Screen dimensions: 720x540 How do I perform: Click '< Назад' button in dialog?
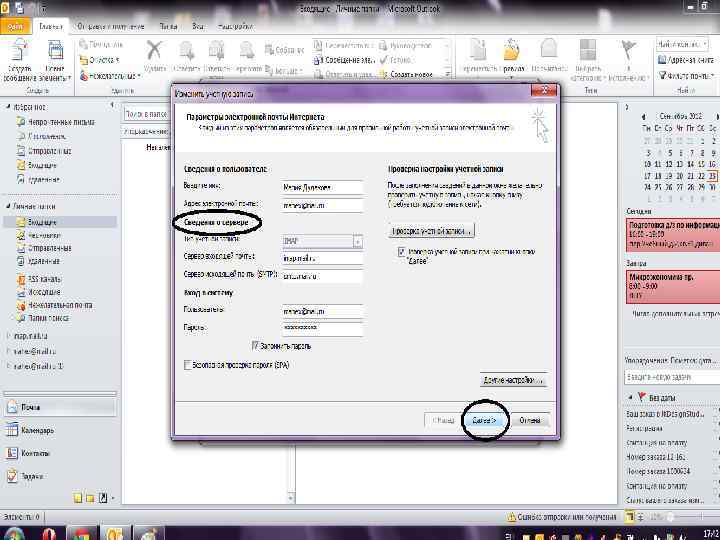coord(443,420)
